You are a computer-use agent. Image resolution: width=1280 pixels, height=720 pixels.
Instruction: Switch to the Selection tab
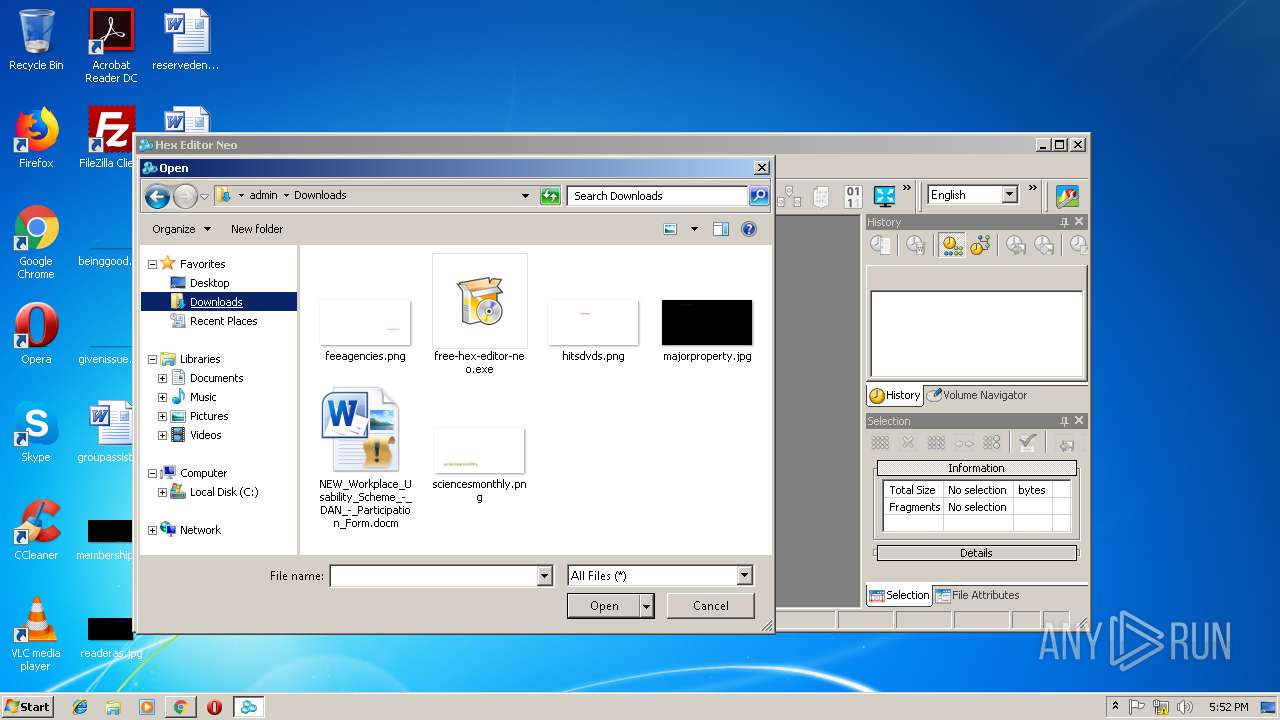(x=899, y=595)
